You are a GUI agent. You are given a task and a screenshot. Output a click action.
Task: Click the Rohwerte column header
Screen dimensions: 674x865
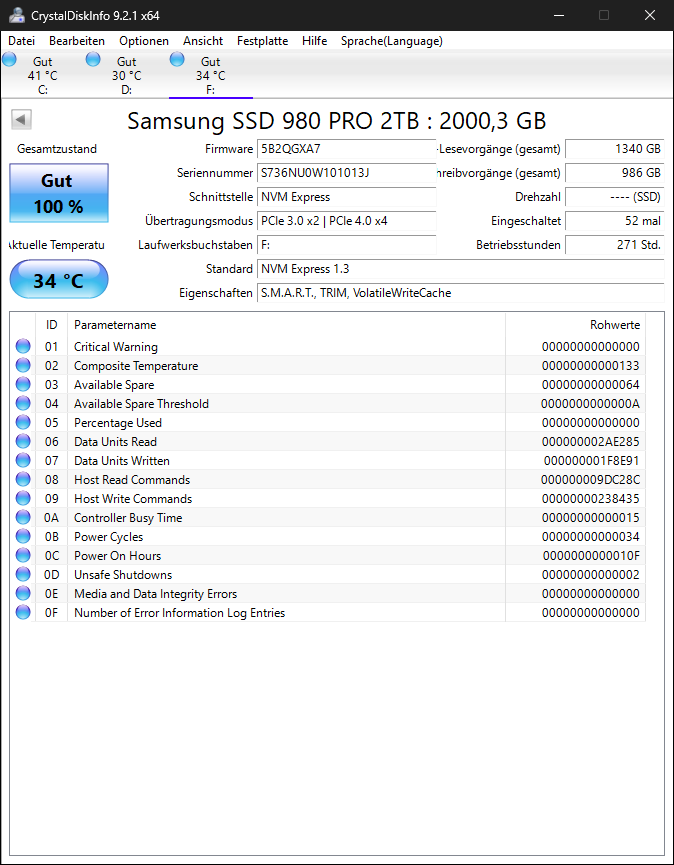575,324
